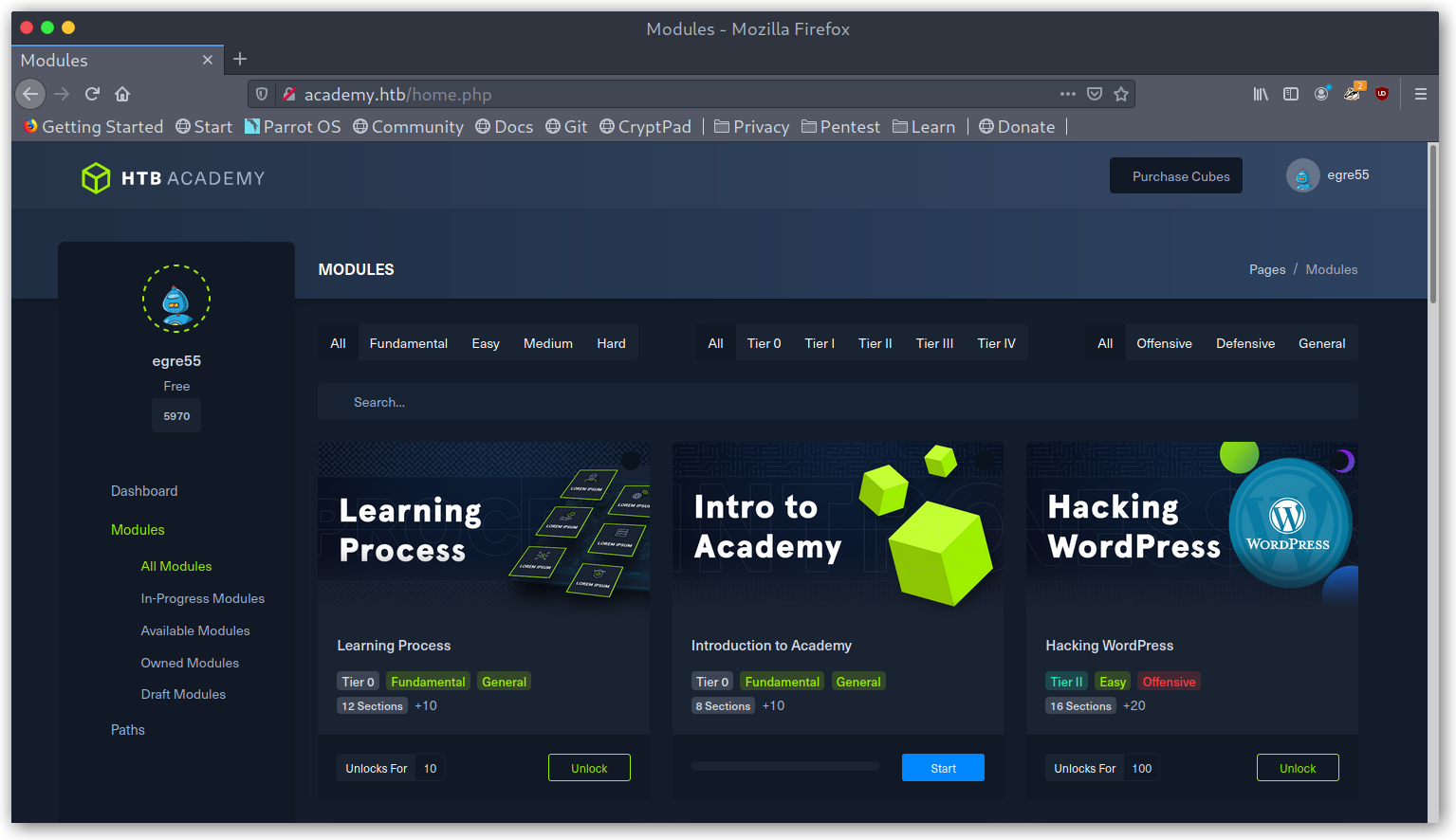This screenshot has width=1456, height=840.
Task: Click the tracking protection shield icon
Action: click(x=262, y=94)
